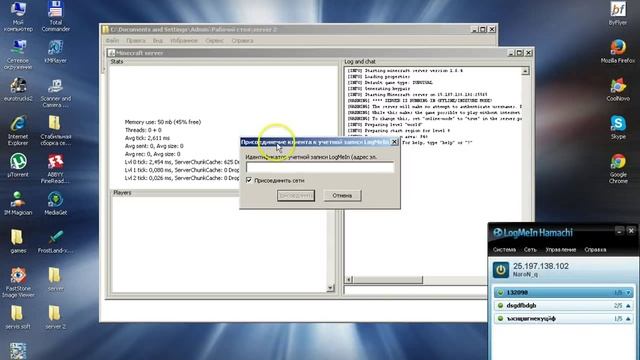
Task: Select the FastStone Image Viewer icon
Action: pyautogui.click(x=18, y=282)
